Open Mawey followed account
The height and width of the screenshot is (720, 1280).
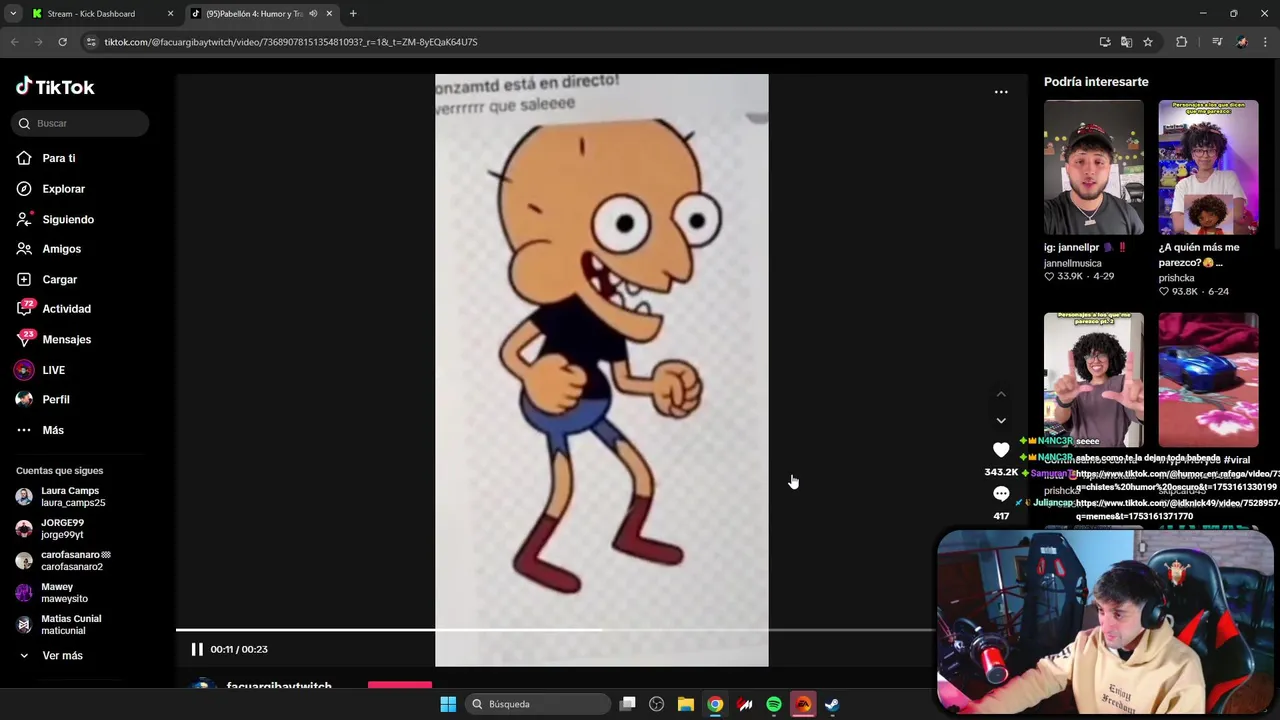51,593
